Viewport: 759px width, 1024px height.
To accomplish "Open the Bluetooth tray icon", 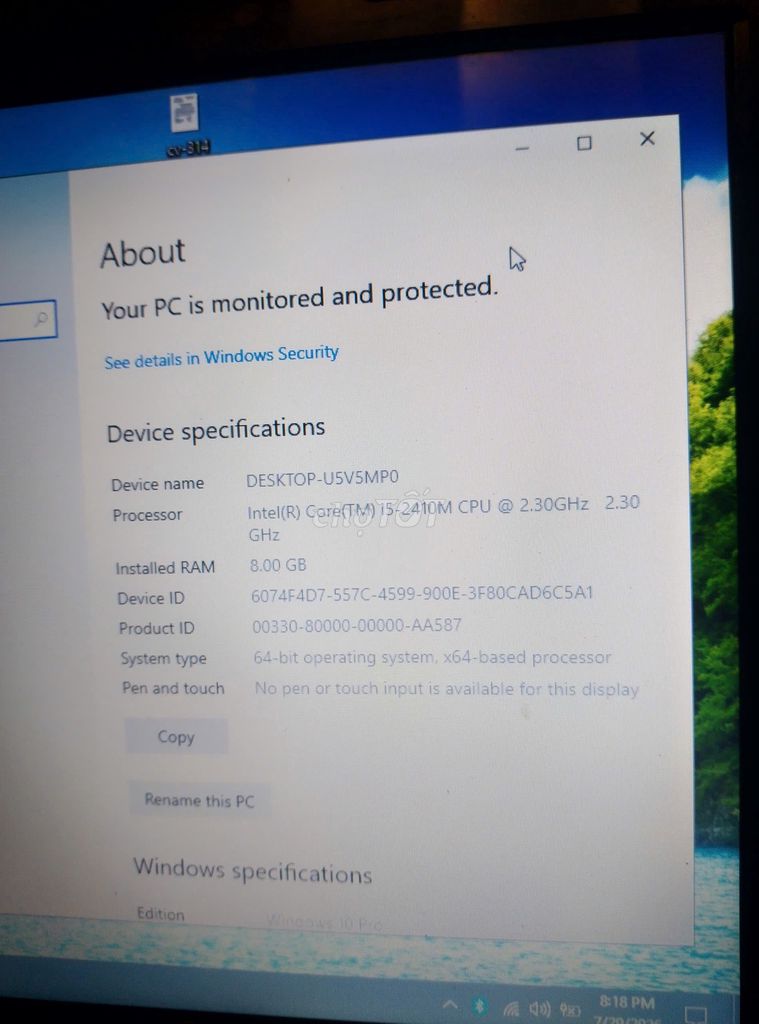I will tap(479, 1006).
